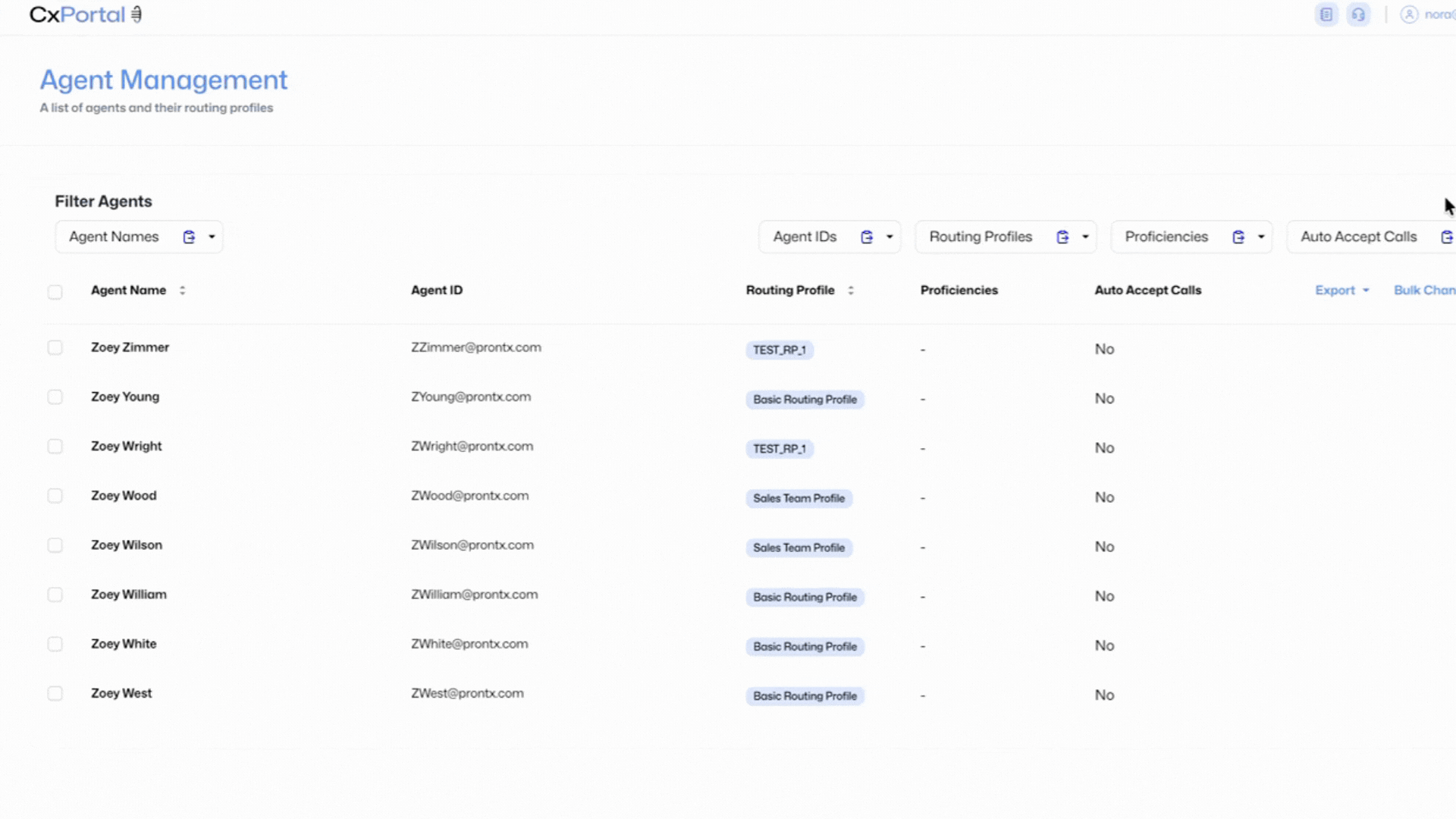Click paste icon in Agent Names filter

click(189, 237)
